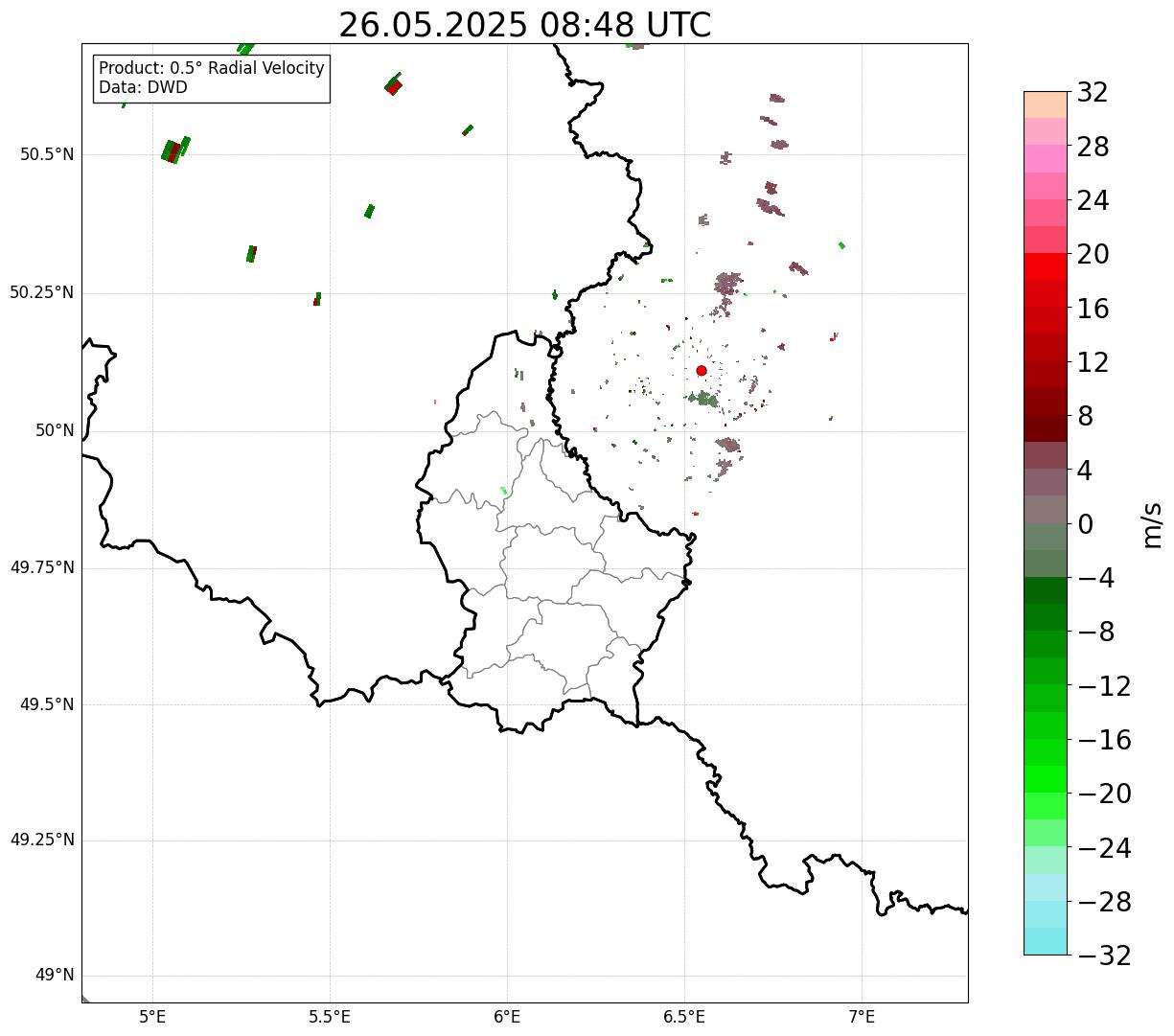Click the longitude label 5.5°E

(x=330, y=1017)
